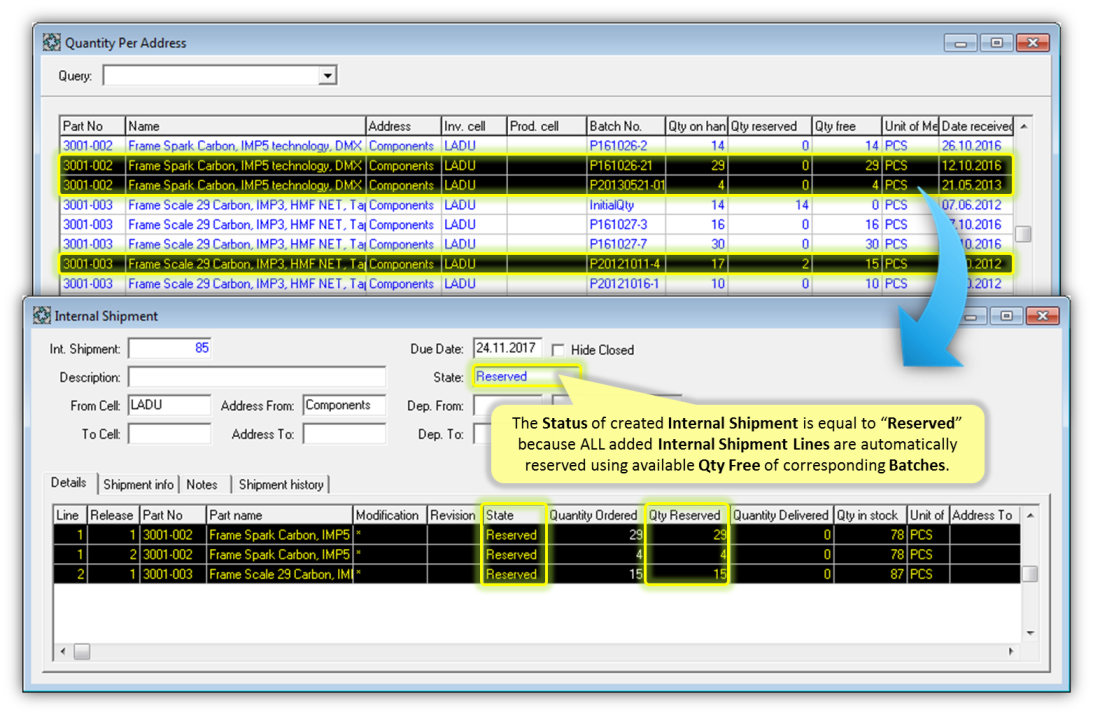
Task: Select the row with batch P20130521-01
Action: tap(535, 185)
